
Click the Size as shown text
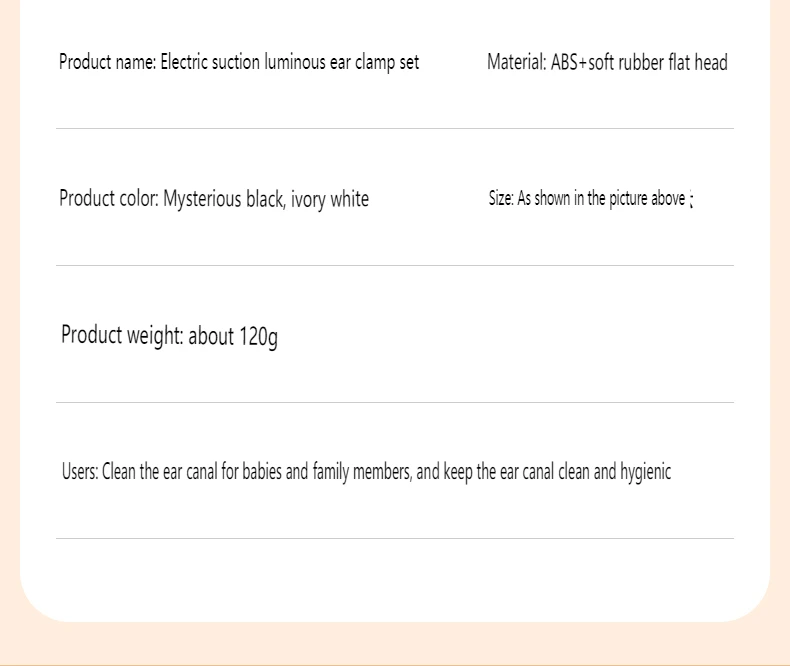click(x=591, y=198)
